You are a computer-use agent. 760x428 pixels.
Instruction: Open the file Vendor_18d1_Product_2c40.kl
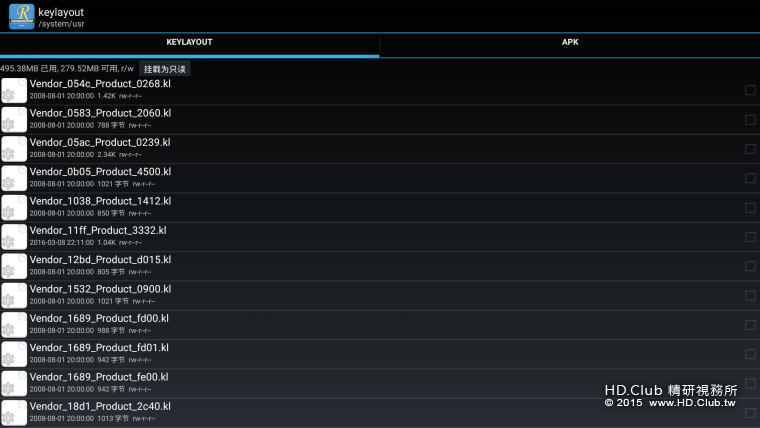[x=100, y=406]
